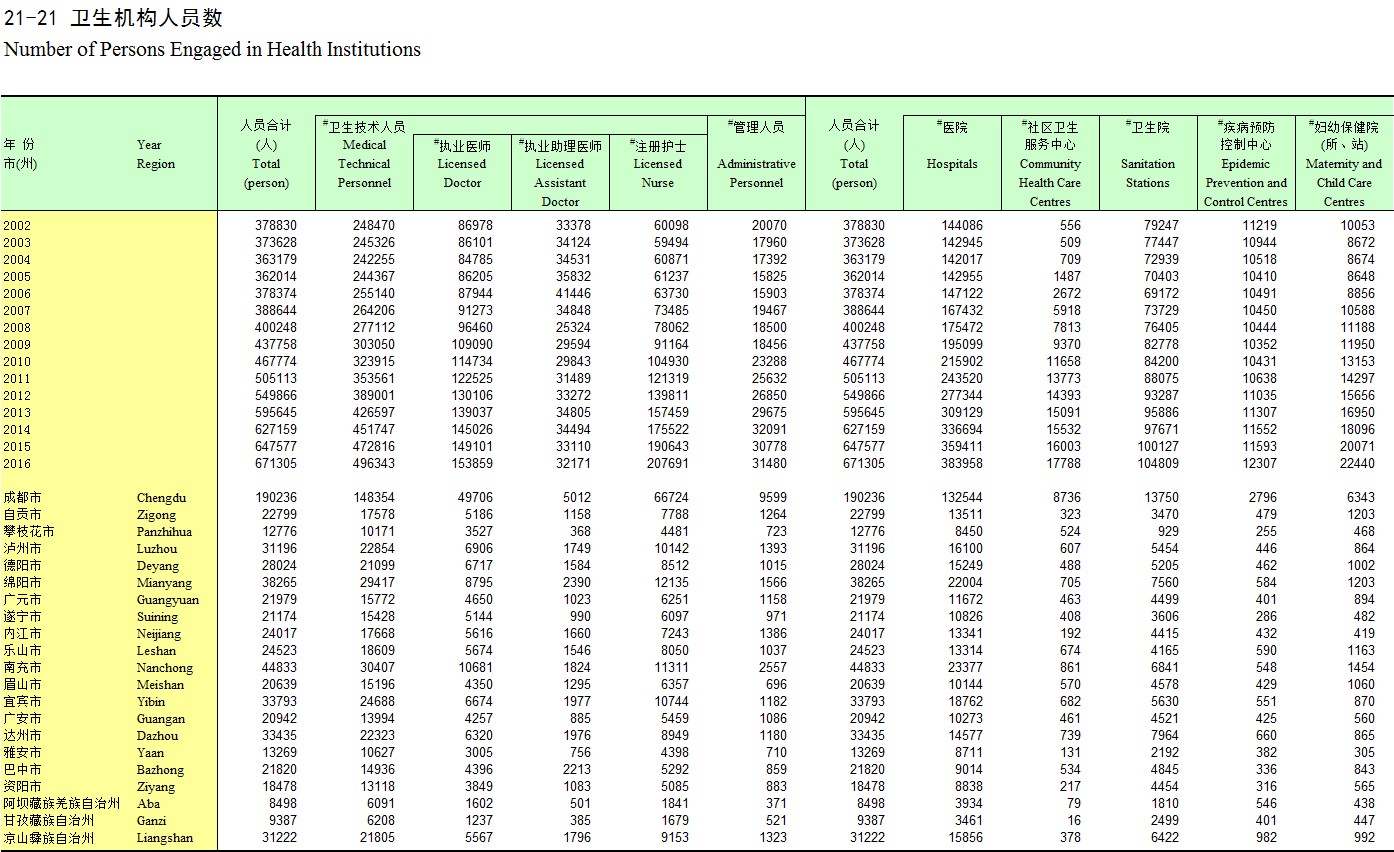Select the Ganzi region label
The image size is (1394, 852).
point(151,821)
